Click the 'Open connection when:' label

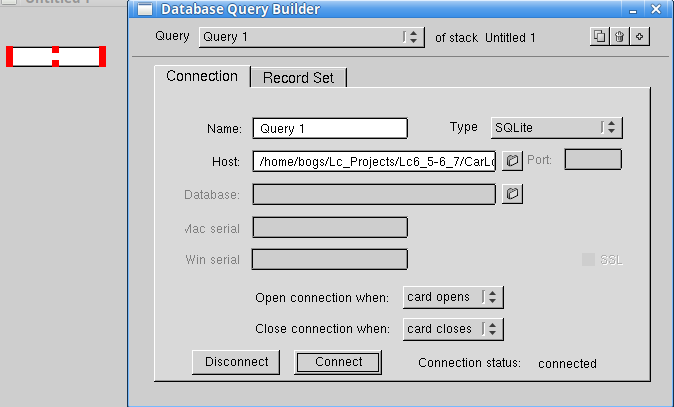point(322,298)
